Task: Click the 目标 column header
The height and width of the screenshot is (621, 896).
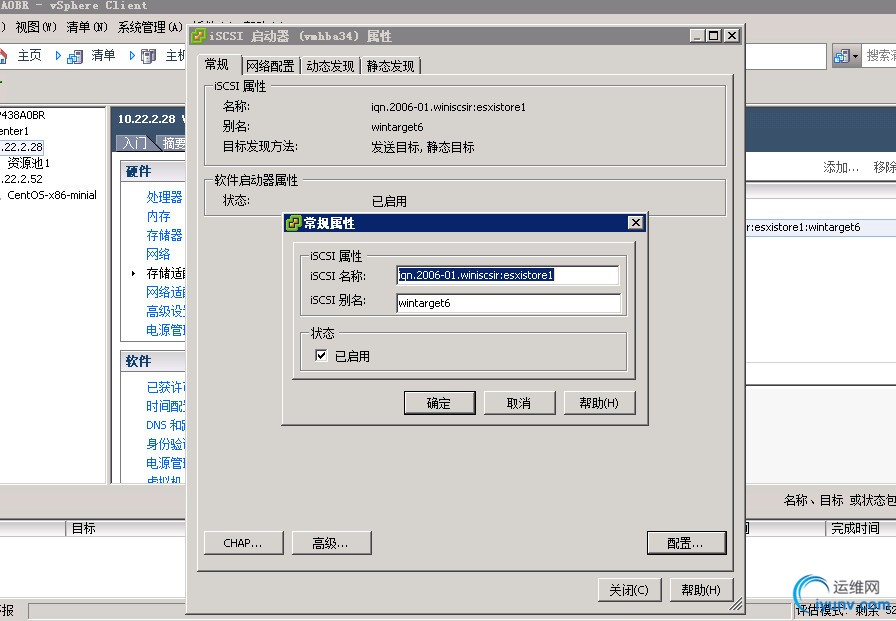Action: (83, 528)
